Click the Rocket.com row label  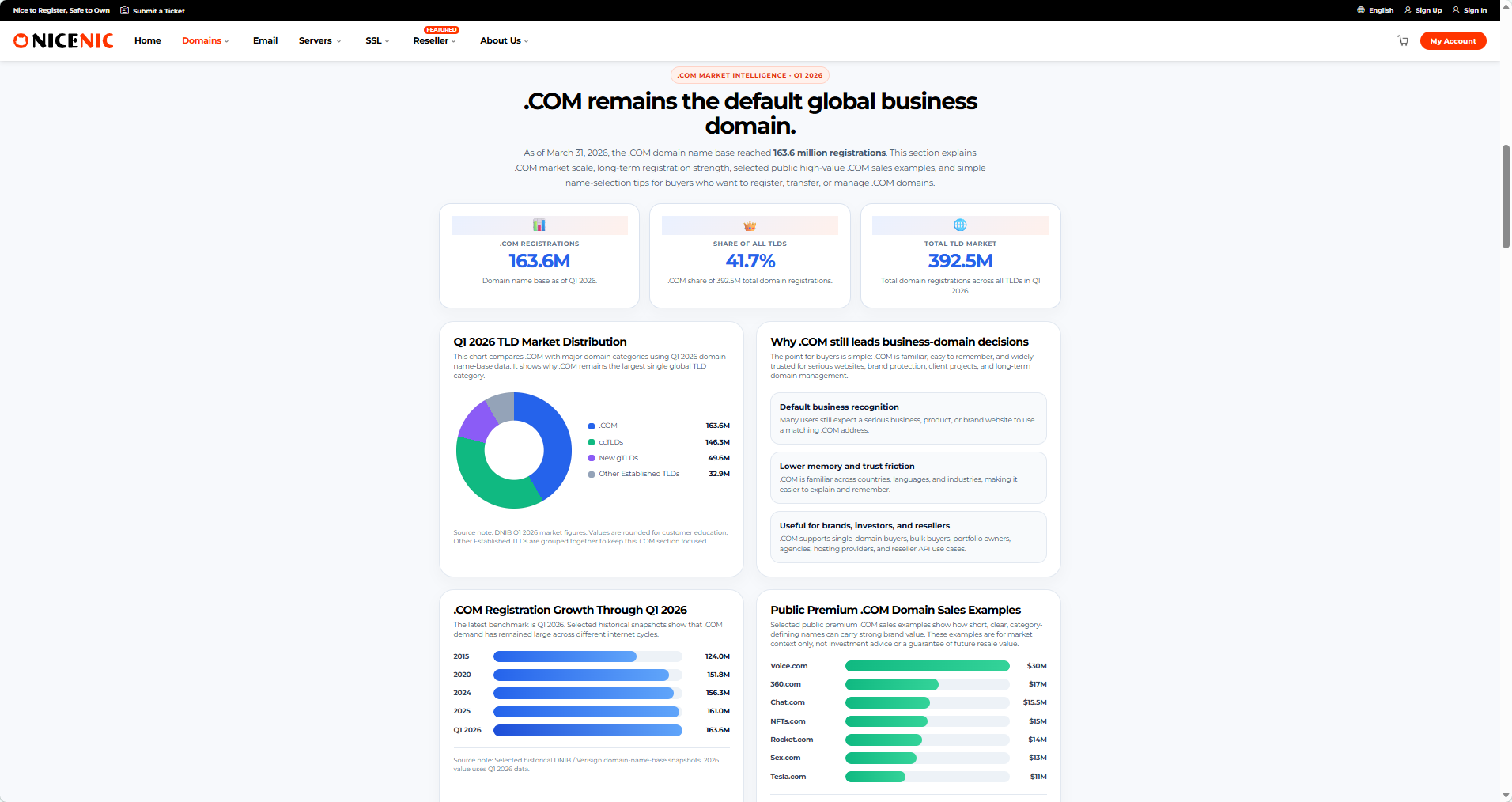click(x=792, y=740)
